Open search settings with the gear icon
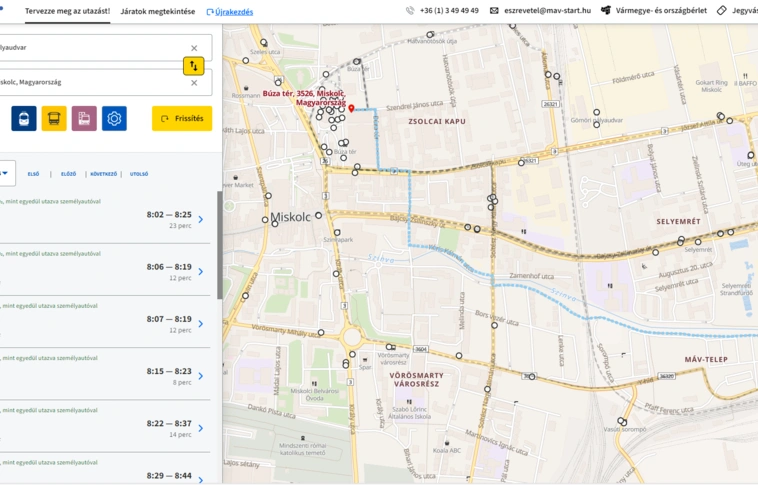This screenshot has height=485, width=758. click(x=115, y=119)
